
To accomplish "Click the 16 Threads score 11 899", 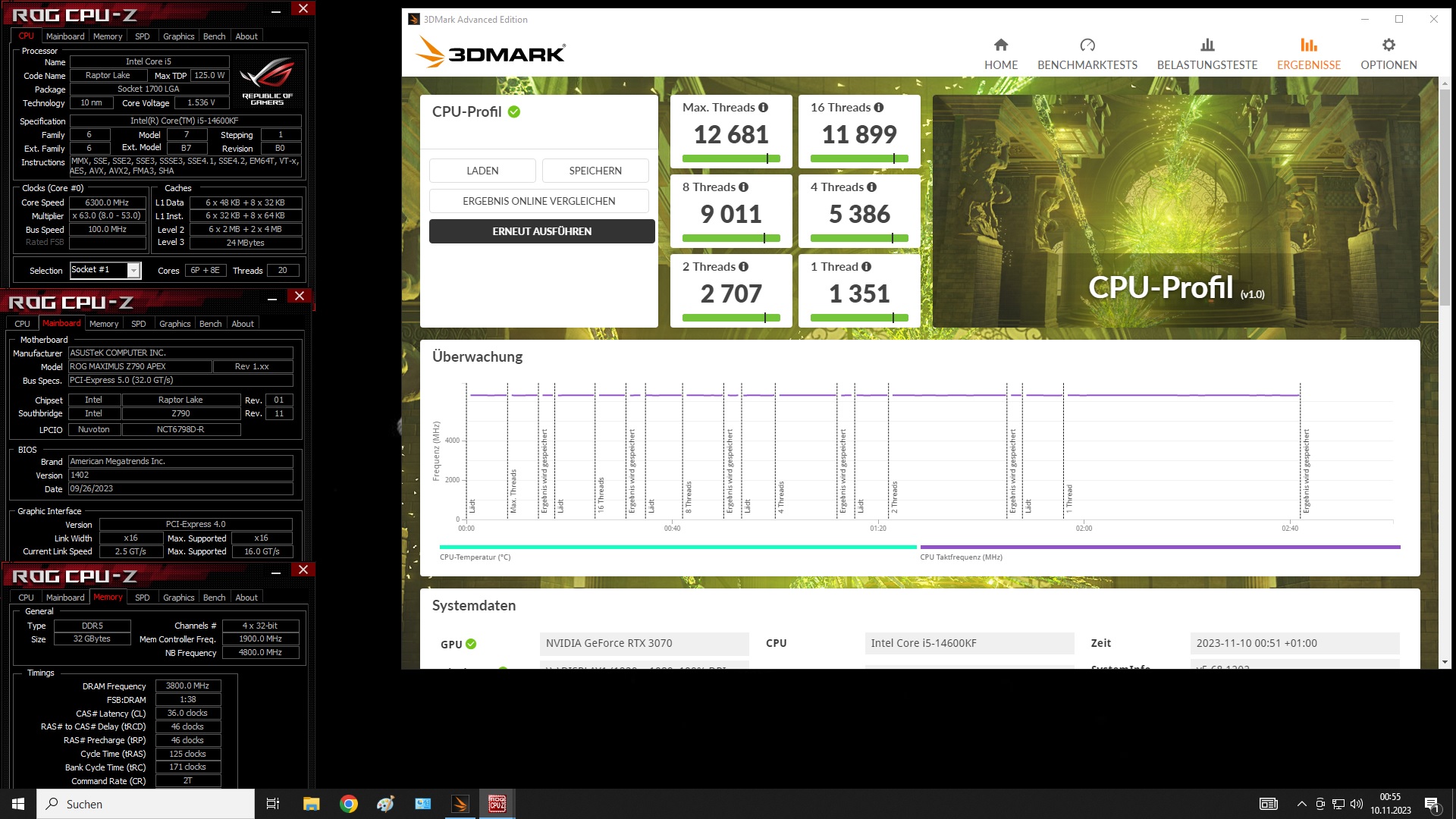I will click(859, 134).
